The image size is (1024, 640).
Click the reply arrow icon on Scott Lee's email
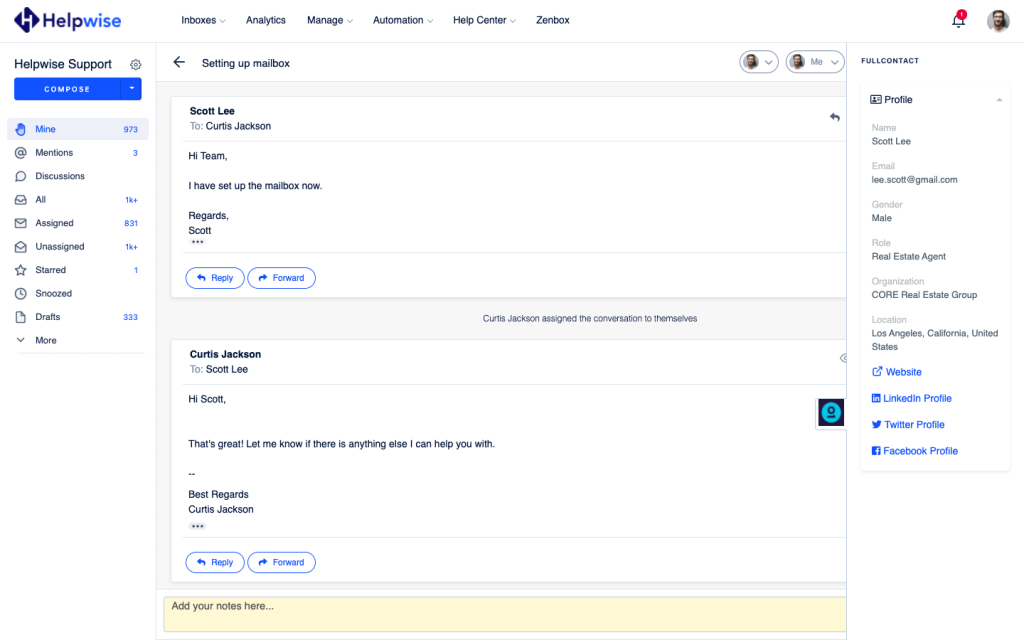pos(834,117)
